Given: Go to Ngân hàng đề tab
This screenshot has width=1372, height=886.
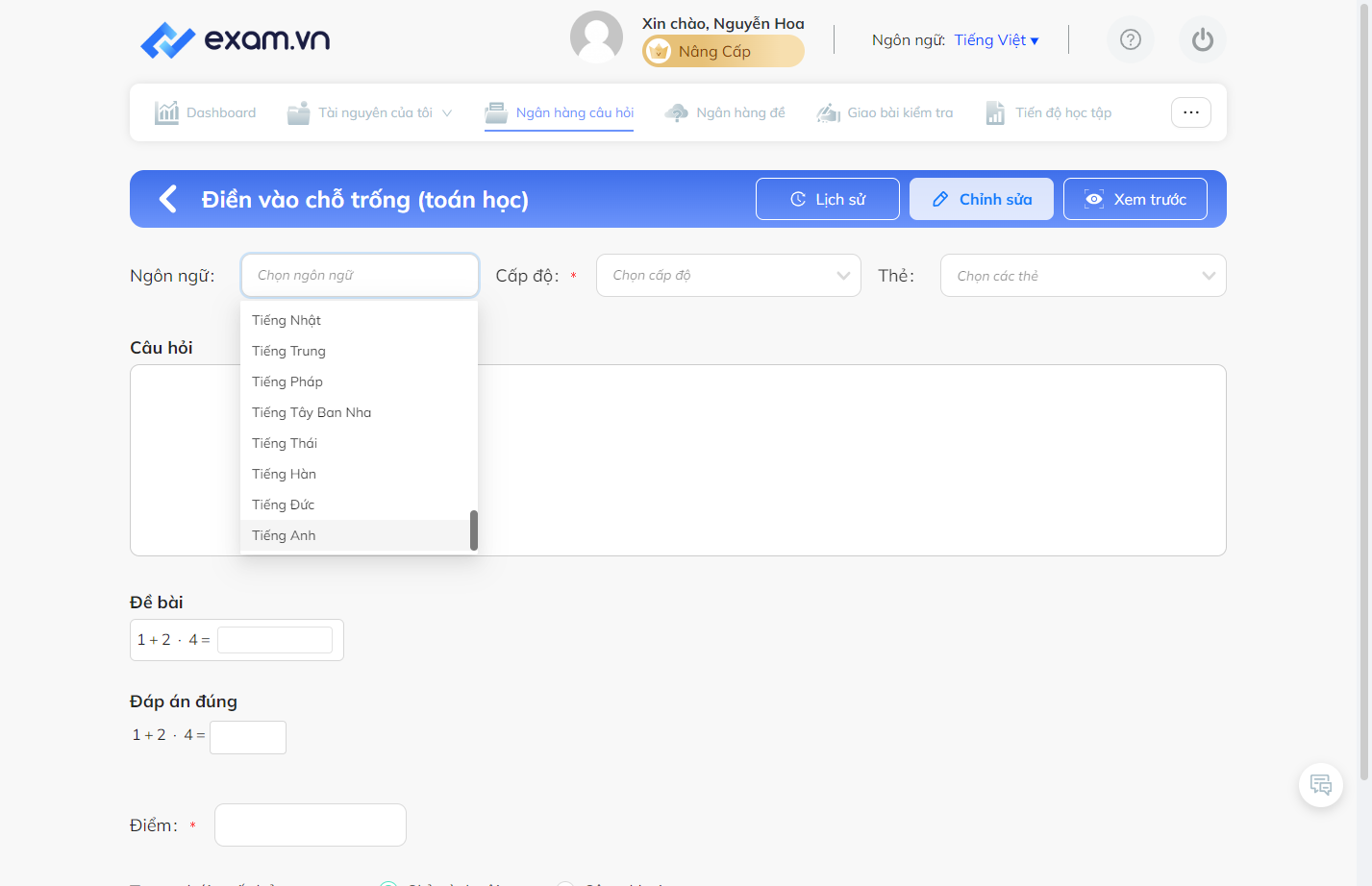Looking at the screenshot, I should (725, 112).
